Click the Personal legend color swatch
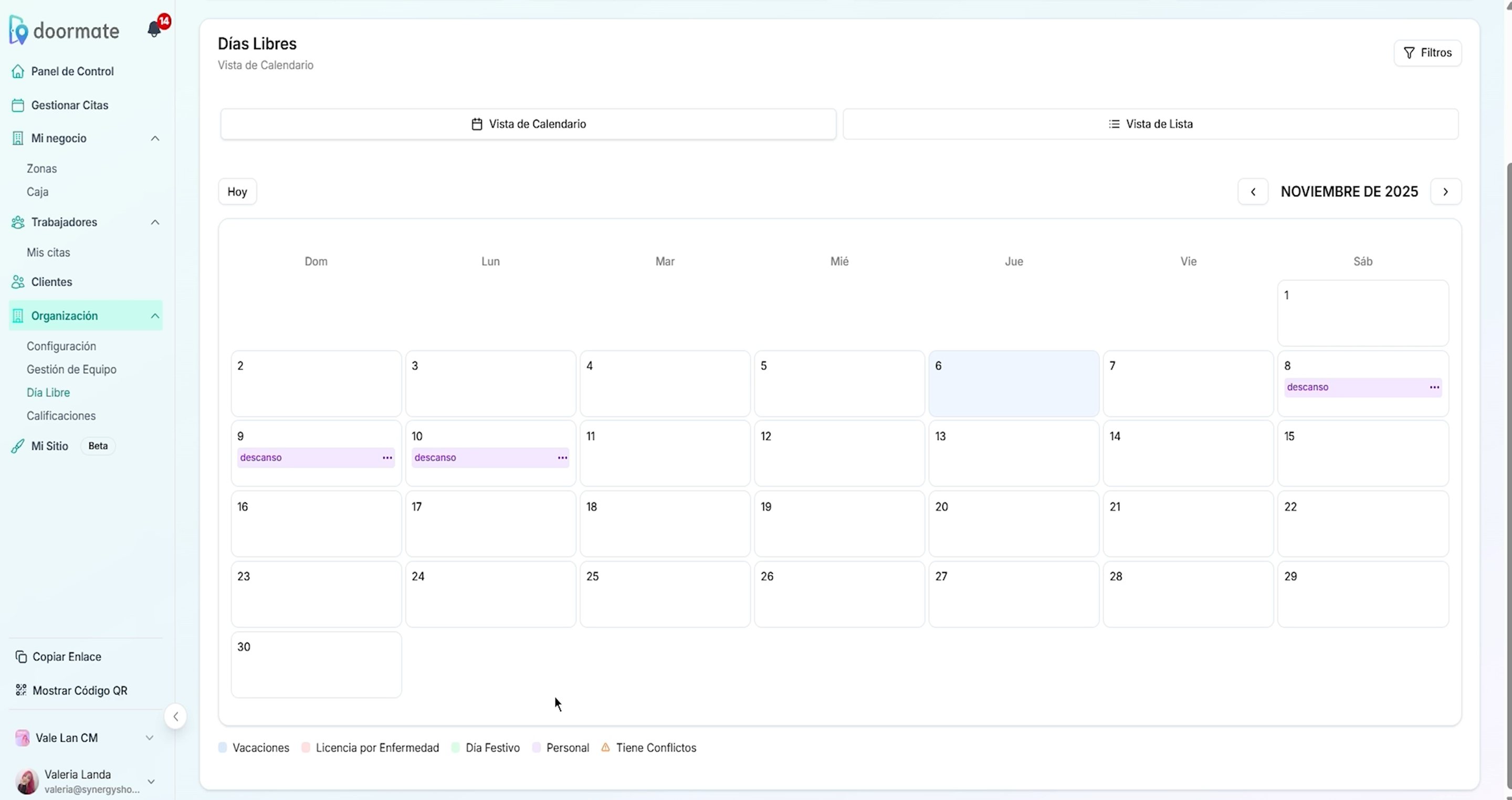This screenshot has height=800, width=1512. click(x=537, y=748)
